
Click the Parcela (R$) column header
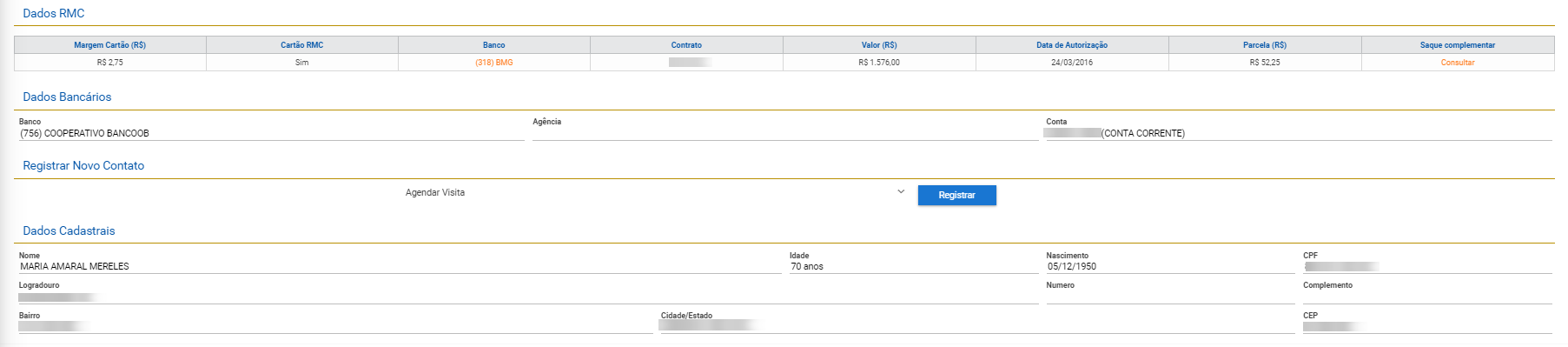tap(1265, 45)
